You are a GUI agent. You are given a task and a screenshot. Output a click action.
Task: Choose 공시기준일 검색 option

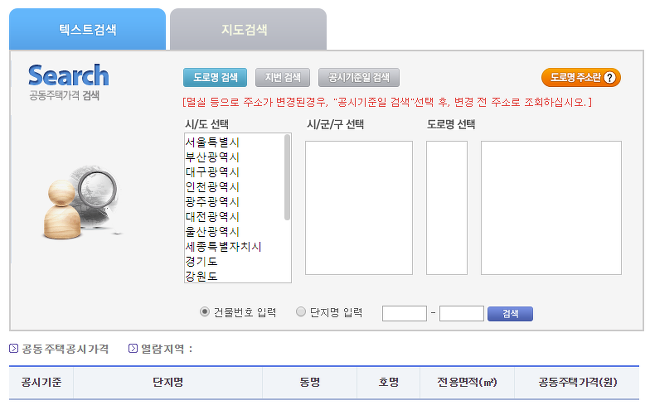359,78
